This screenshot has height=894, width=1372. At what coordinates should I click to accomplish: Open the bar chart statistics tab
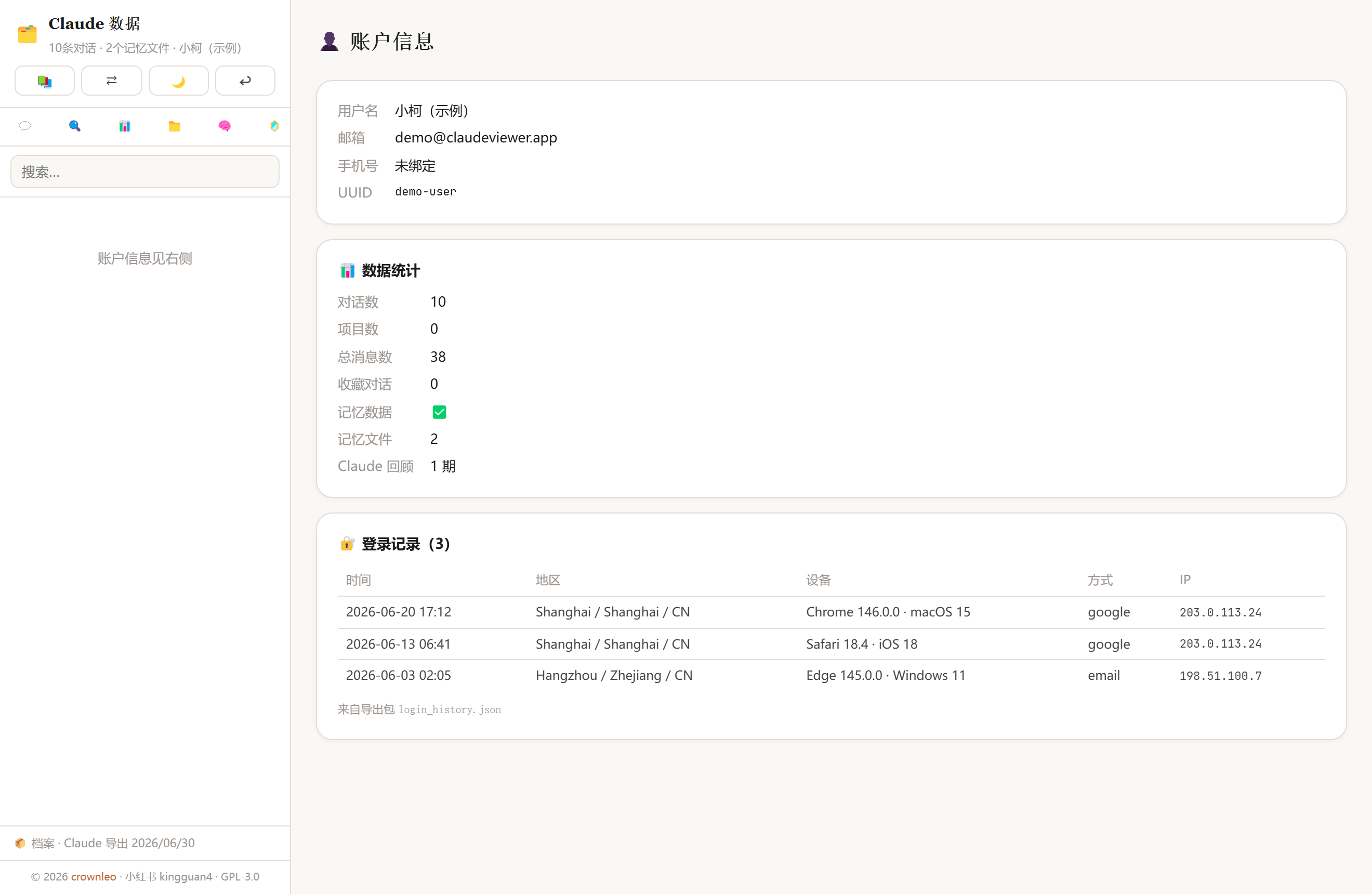[x=125, y=126]
